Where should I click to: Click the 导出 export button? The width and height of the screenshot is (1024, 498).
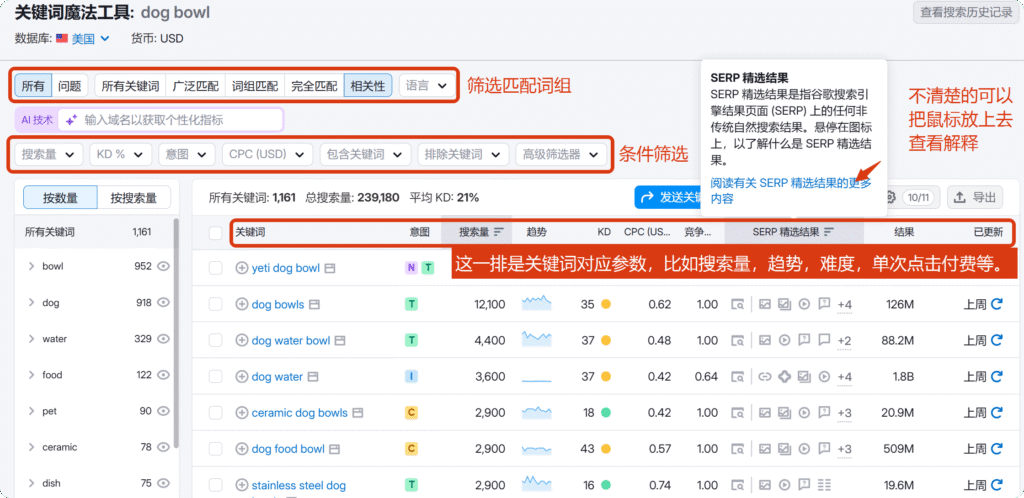[975, 197]
